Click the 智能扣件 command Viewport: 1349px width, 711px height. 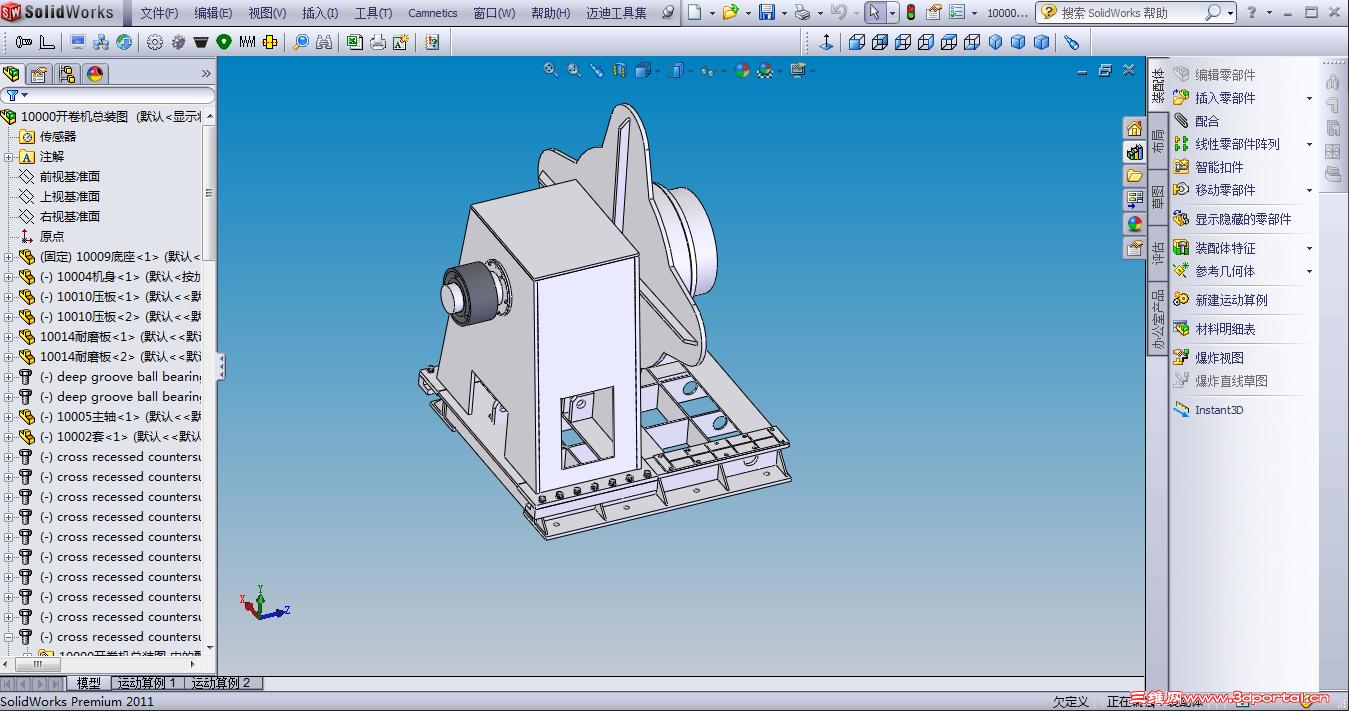pos(1207,167)
